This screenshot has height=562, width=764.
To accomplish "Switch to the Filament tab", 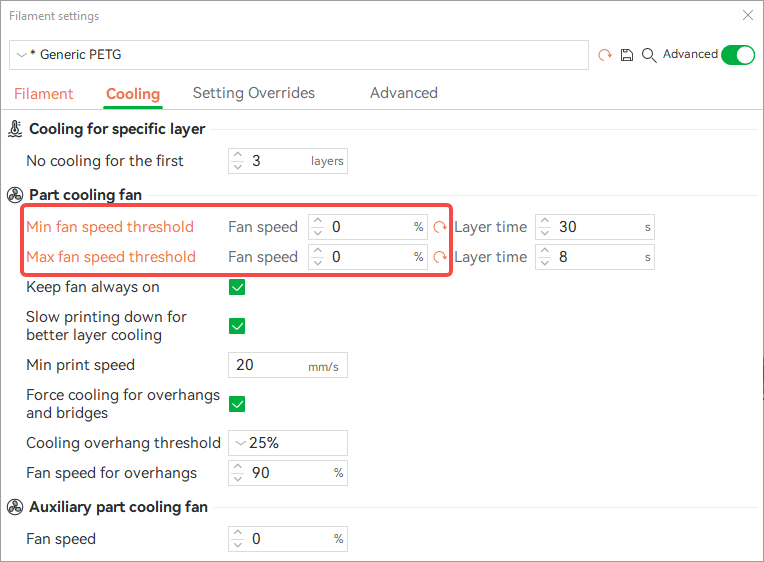I will click(43, 94).
